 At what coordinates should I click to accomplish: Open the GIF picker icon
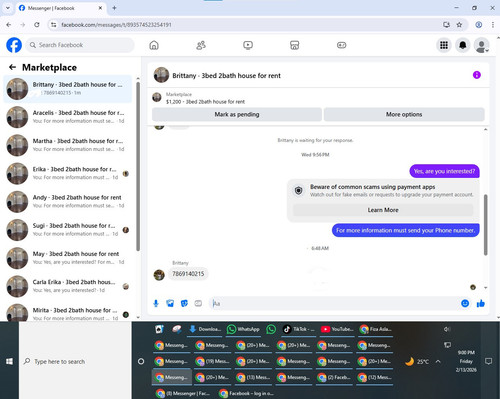(198, 303)
